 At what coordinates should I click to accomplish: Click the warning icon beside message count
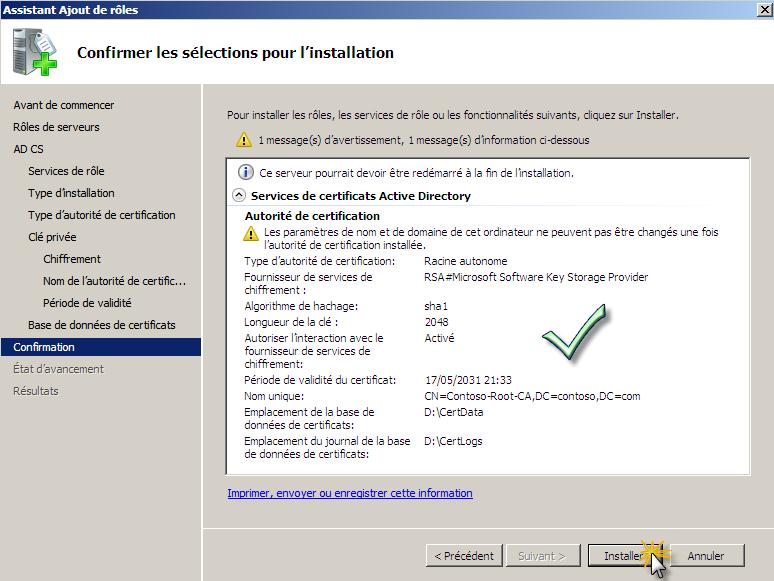pos(243,140)
